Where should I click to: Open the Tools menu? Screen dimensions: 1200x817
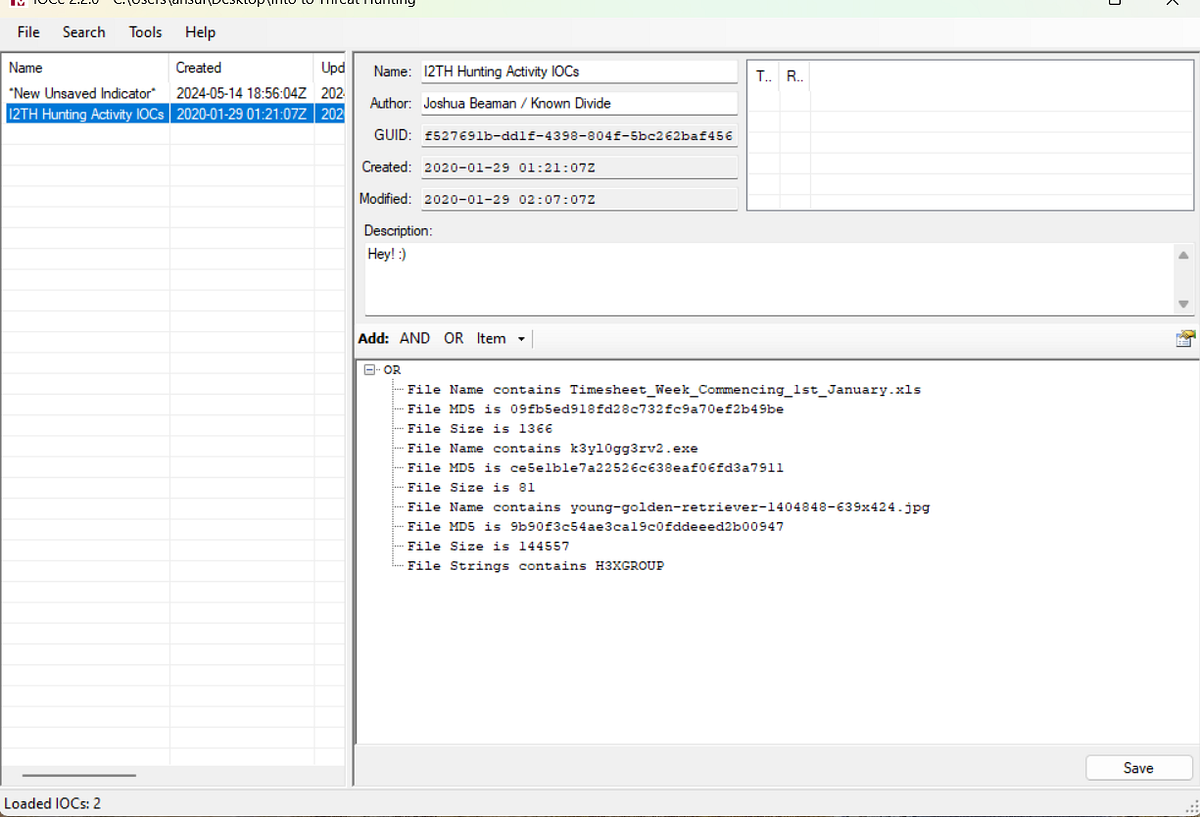(145, 32)
